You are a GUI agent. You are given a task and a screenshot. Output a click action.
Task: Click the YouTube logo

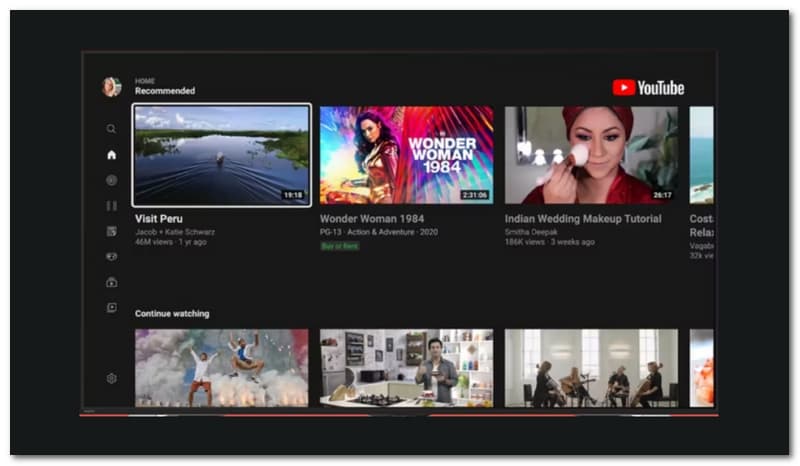tap(648, 88)
